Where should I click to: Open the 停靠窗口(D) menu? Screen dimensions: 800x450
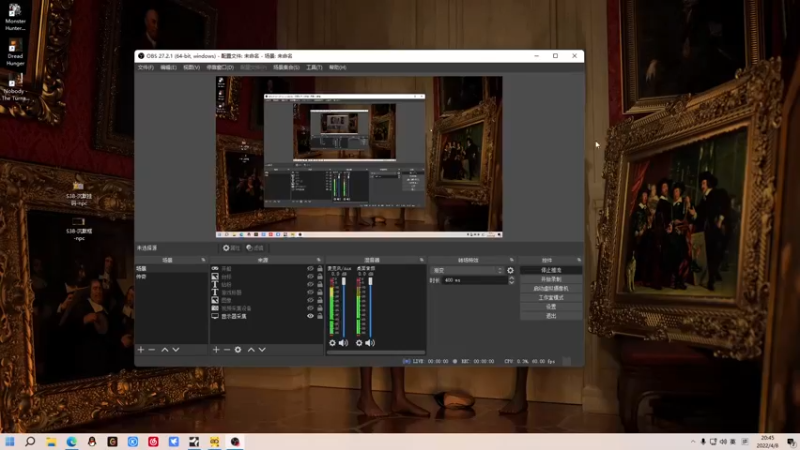click(220, 67)
